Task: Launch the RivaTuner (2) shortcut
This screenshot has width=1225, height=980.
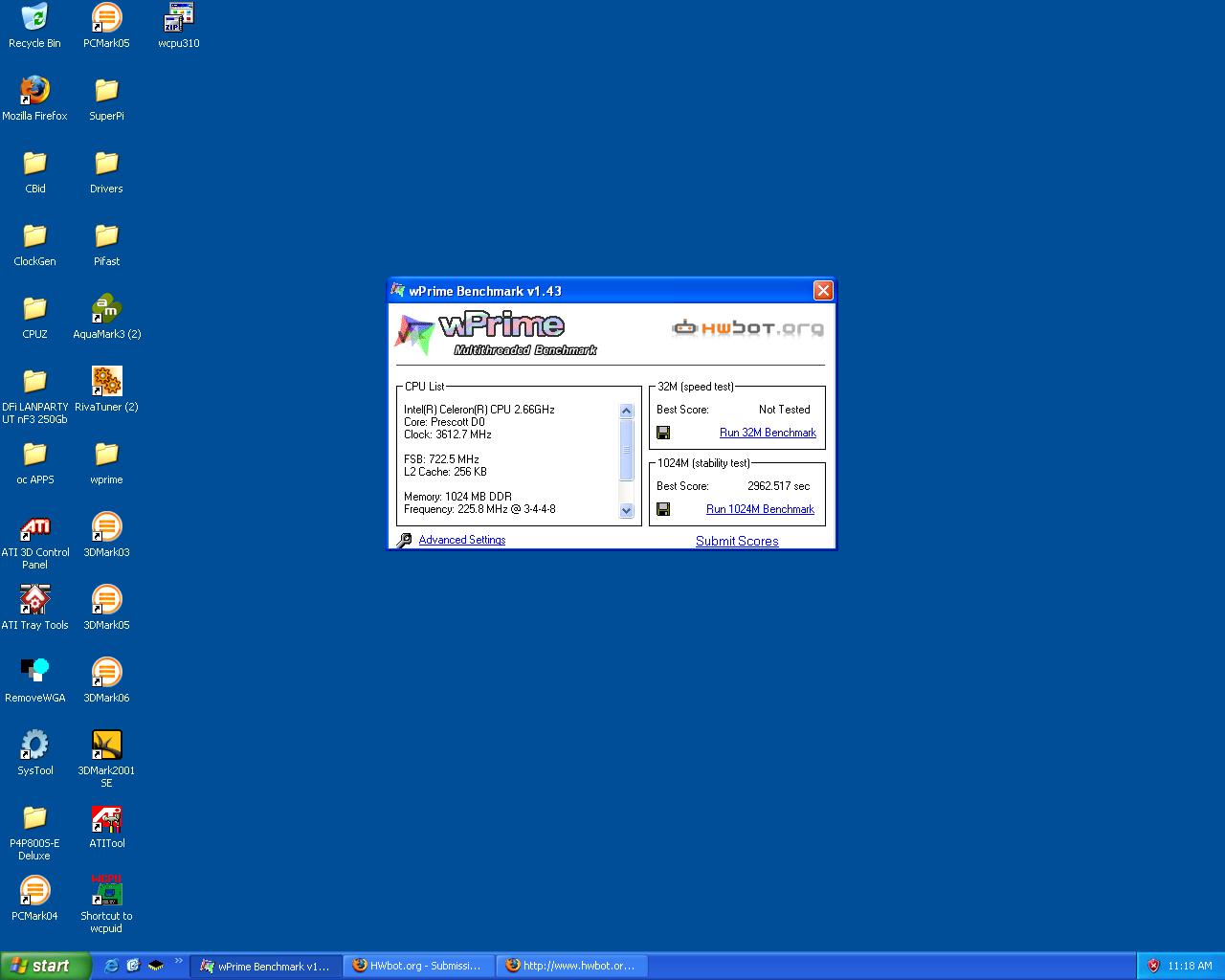Action: click(x=106, y=390)
